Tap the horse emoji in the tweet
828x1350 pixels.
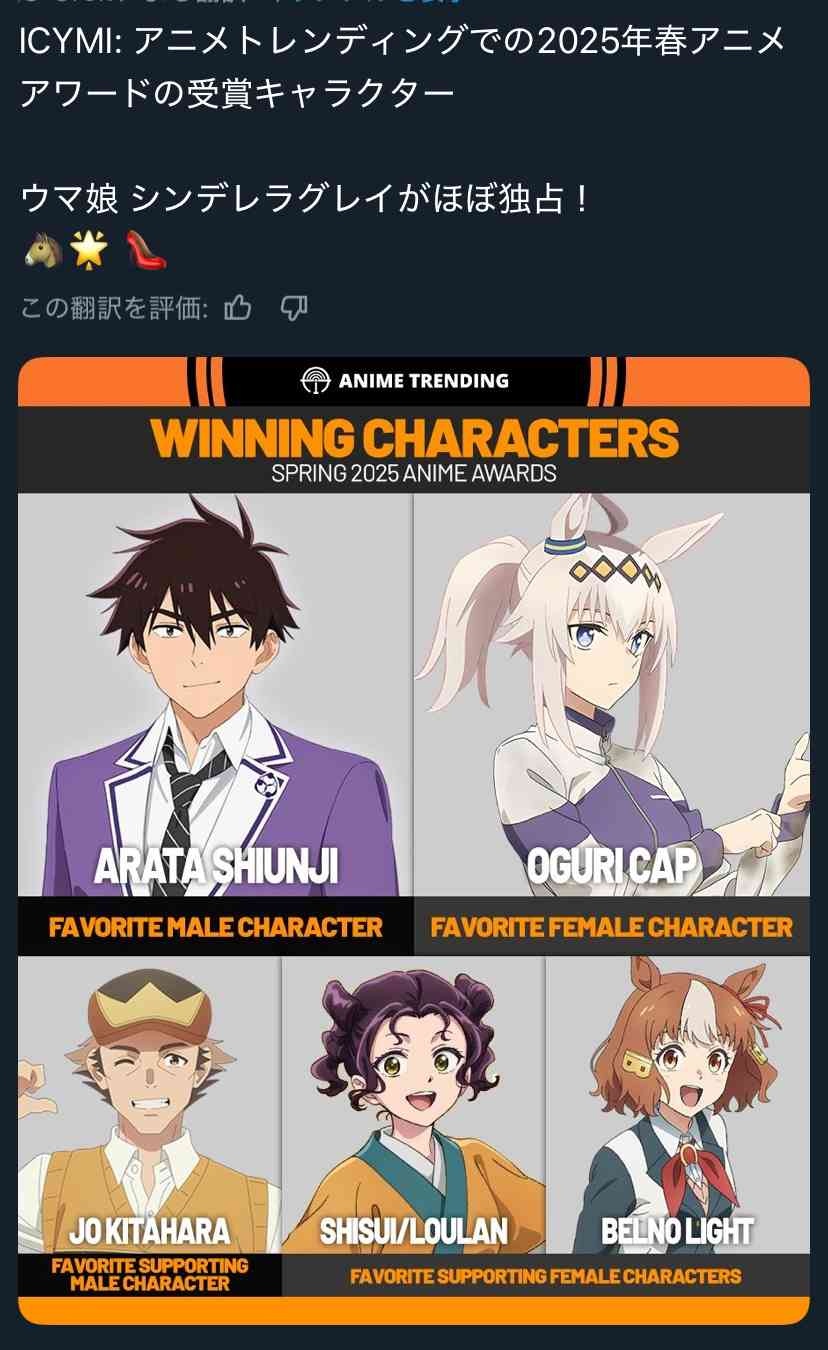coord(41,250)
